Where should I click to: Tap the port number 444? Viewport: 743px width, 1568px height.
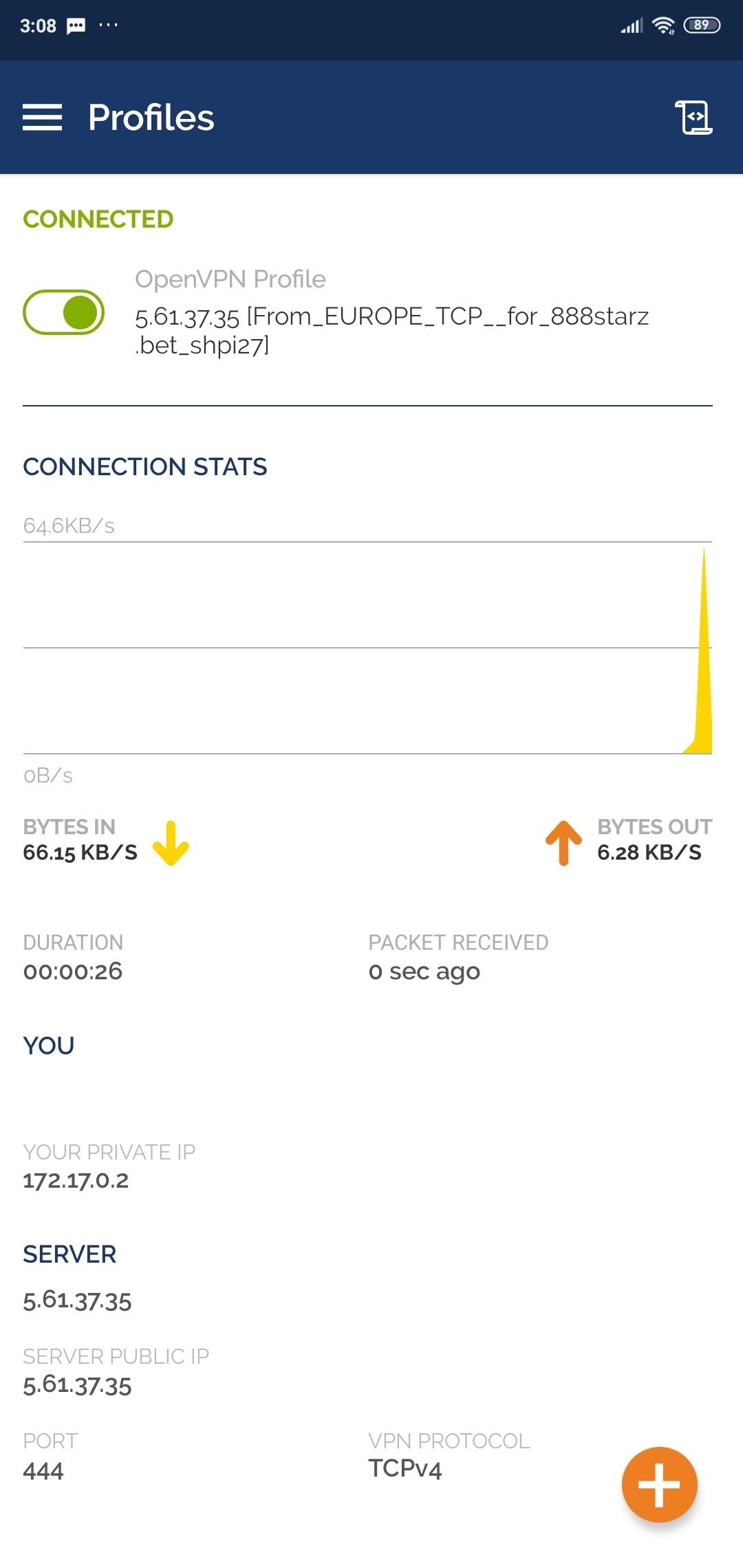pyautogui.click(x=43, y=1470)
